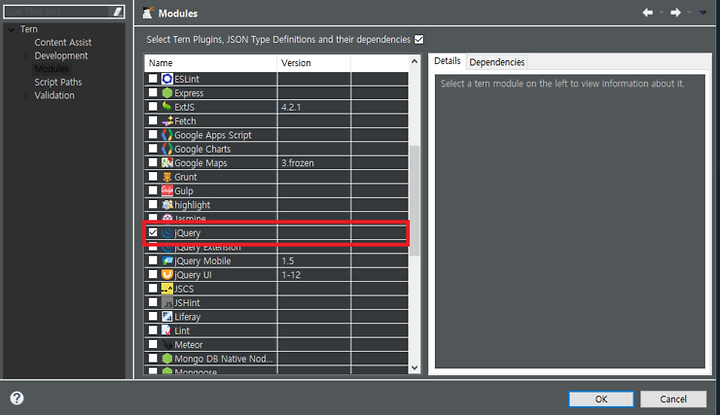Toggle the select dependencies checkbox
Screen dimensions: 720x415
419,39
